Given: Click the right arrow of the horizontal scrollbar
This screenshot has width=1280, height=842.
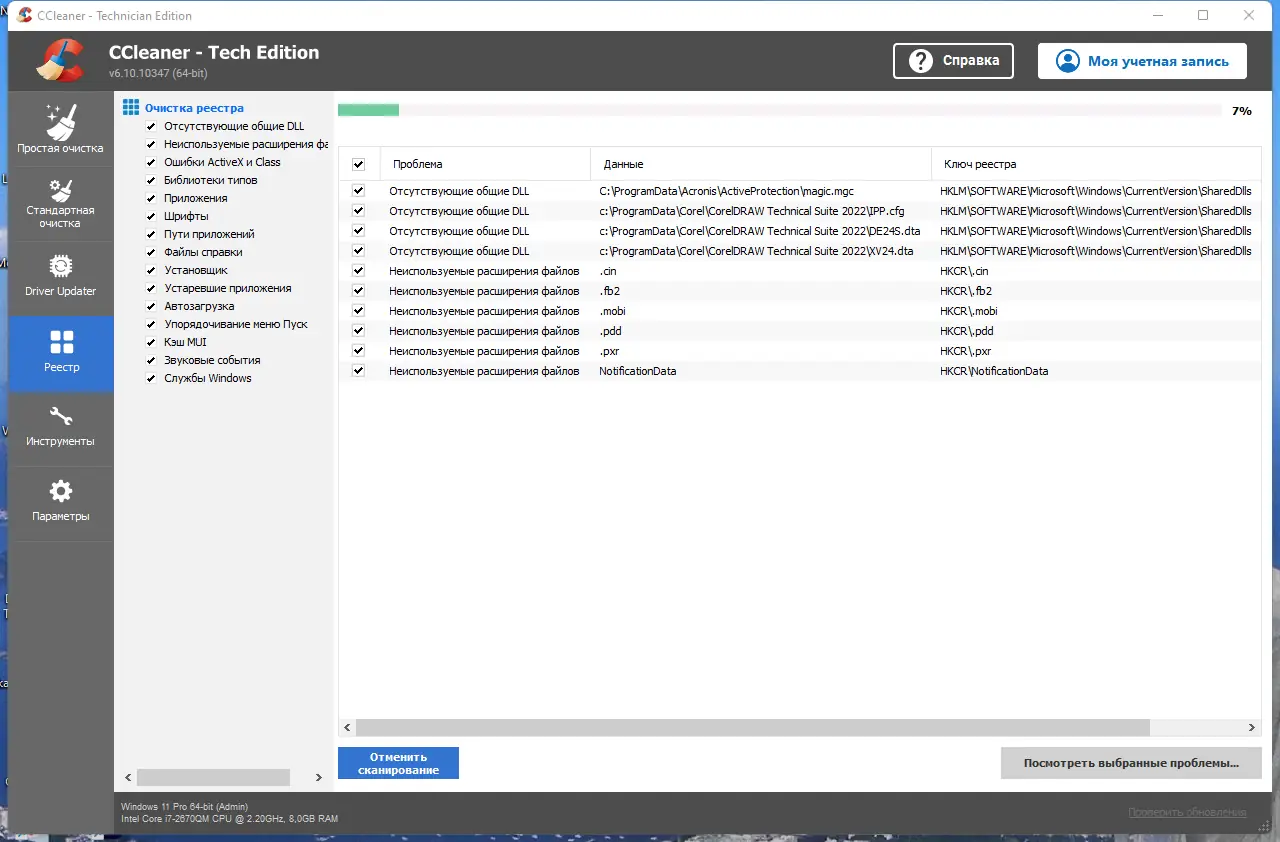Looking at the screenshot, I should (x=1250, y=728).
